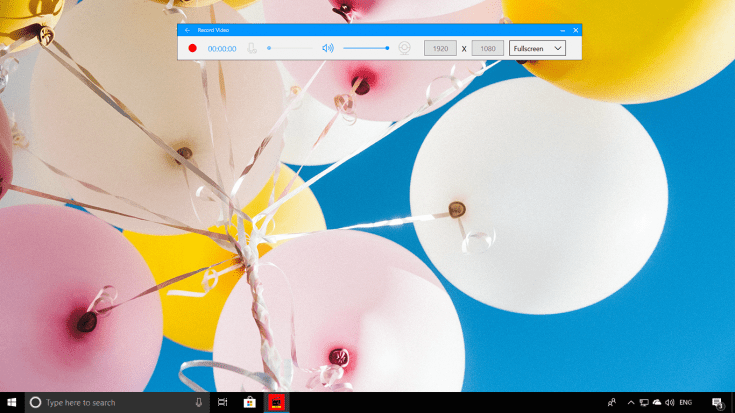Viewport: 735px width, 413px height.
Task: Minimize the Record Video window
Action: (563, 30)
